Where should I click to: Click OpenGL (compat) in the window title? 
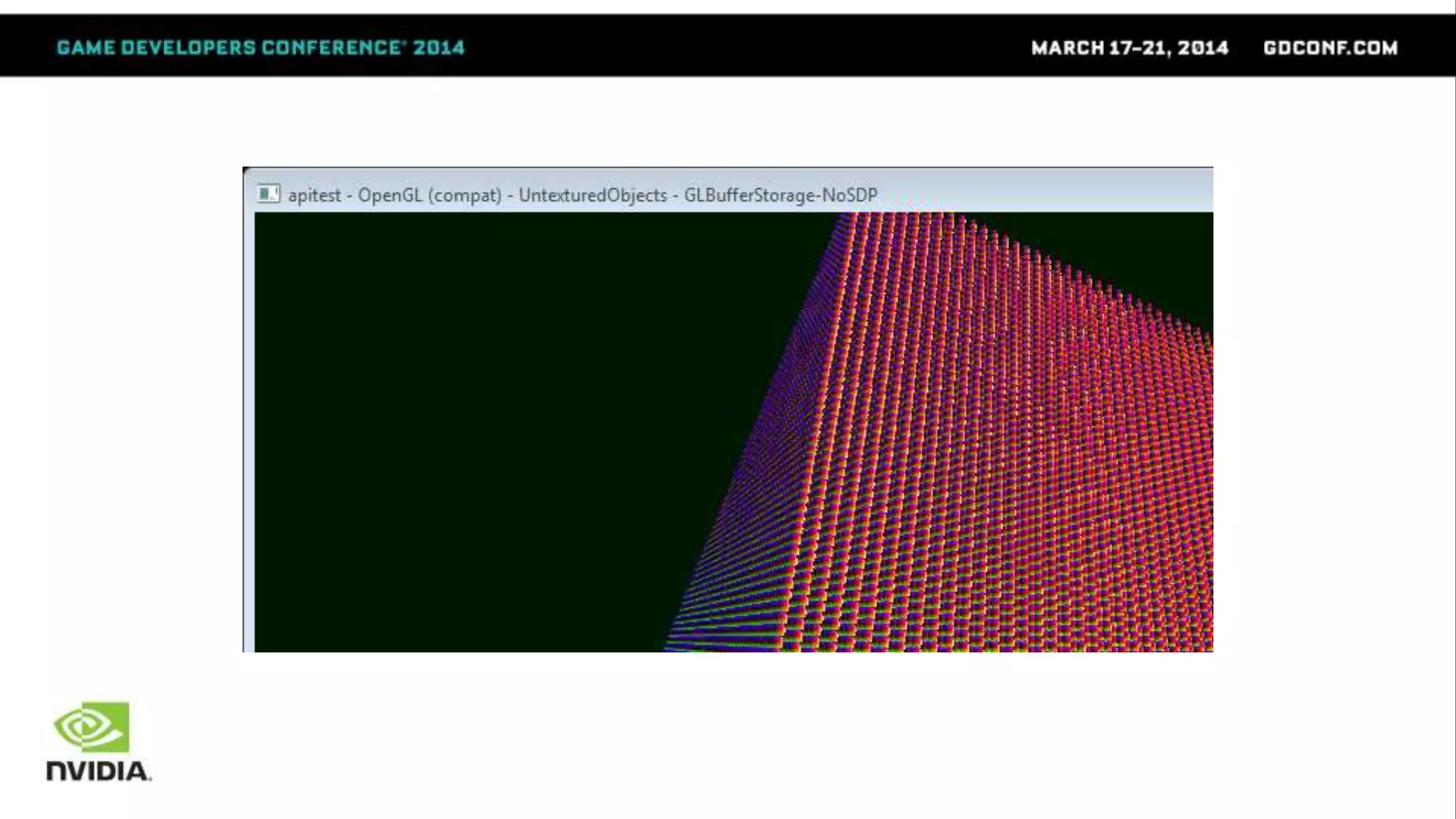click(429, 195)
